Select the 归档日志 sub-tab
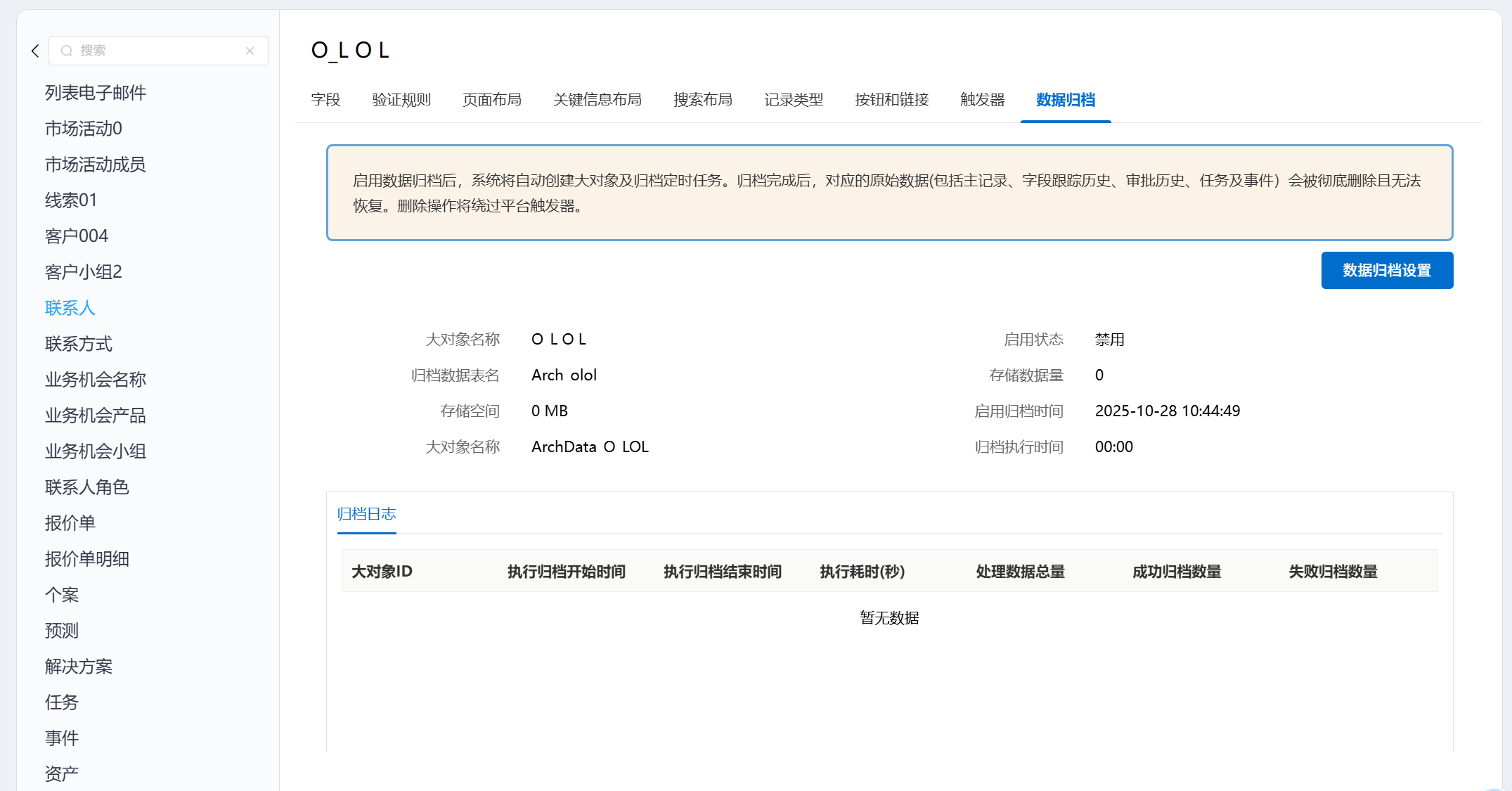The image size is (1512, 791). [366, 514]
